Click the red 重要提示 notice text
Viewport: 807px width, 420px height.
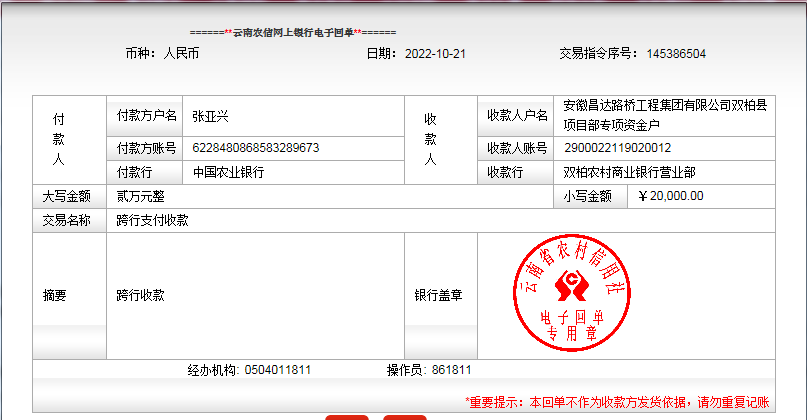[x=616, y=401]
